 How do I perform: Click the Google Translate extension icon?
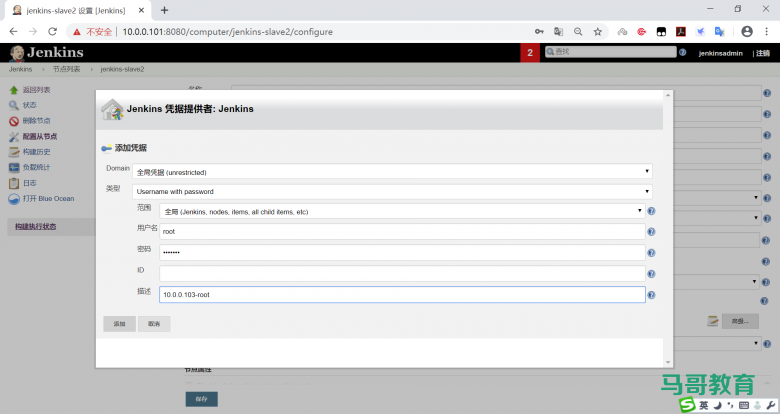719,32
